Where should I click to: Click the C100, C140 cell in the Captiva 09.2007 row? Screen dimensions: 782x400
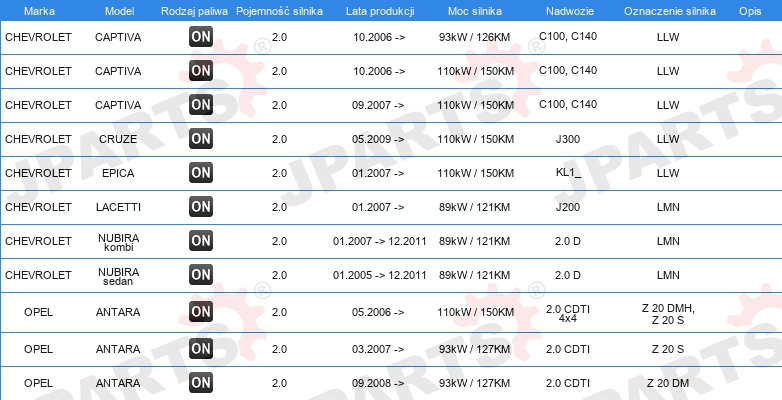568,104
